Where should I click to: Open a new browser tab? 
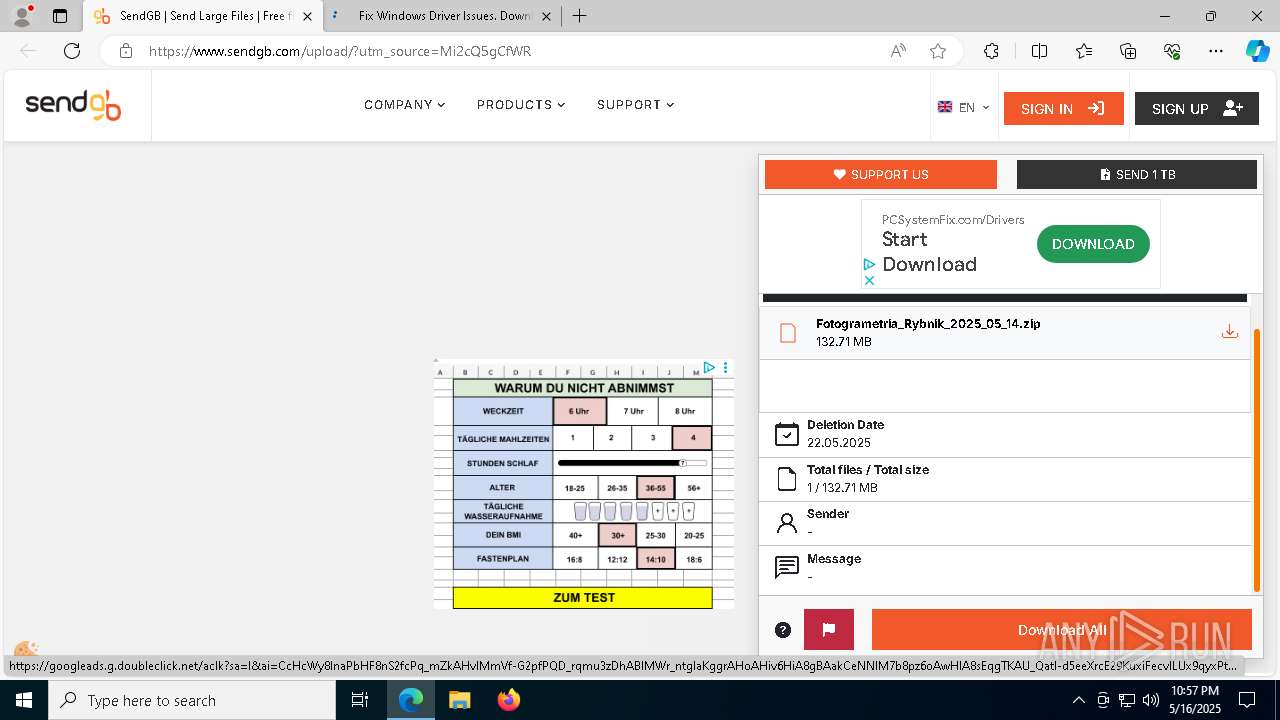tap(579, 16)
